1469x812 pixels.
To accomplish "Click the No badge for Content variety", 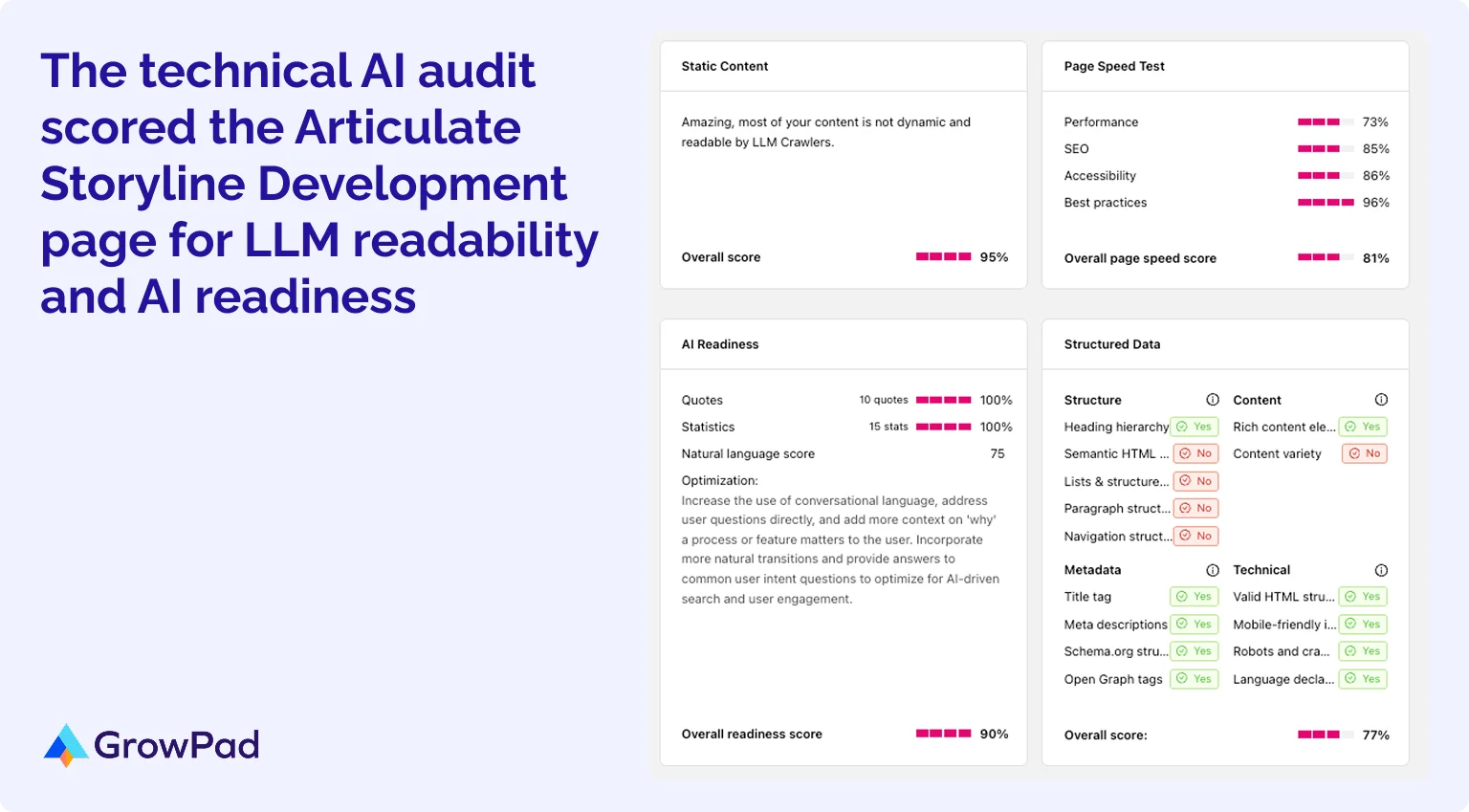I will point(1365,453).
